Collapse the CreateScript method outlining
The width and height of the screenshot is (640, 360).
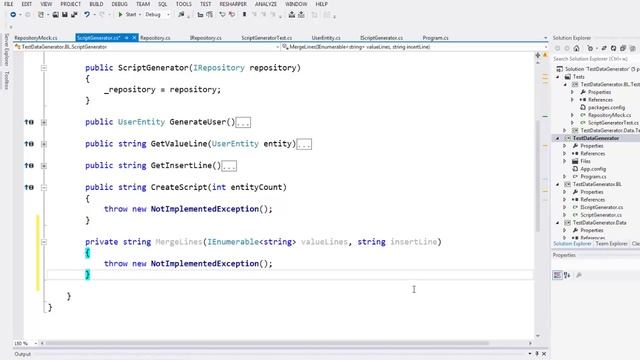click(44, 187)
